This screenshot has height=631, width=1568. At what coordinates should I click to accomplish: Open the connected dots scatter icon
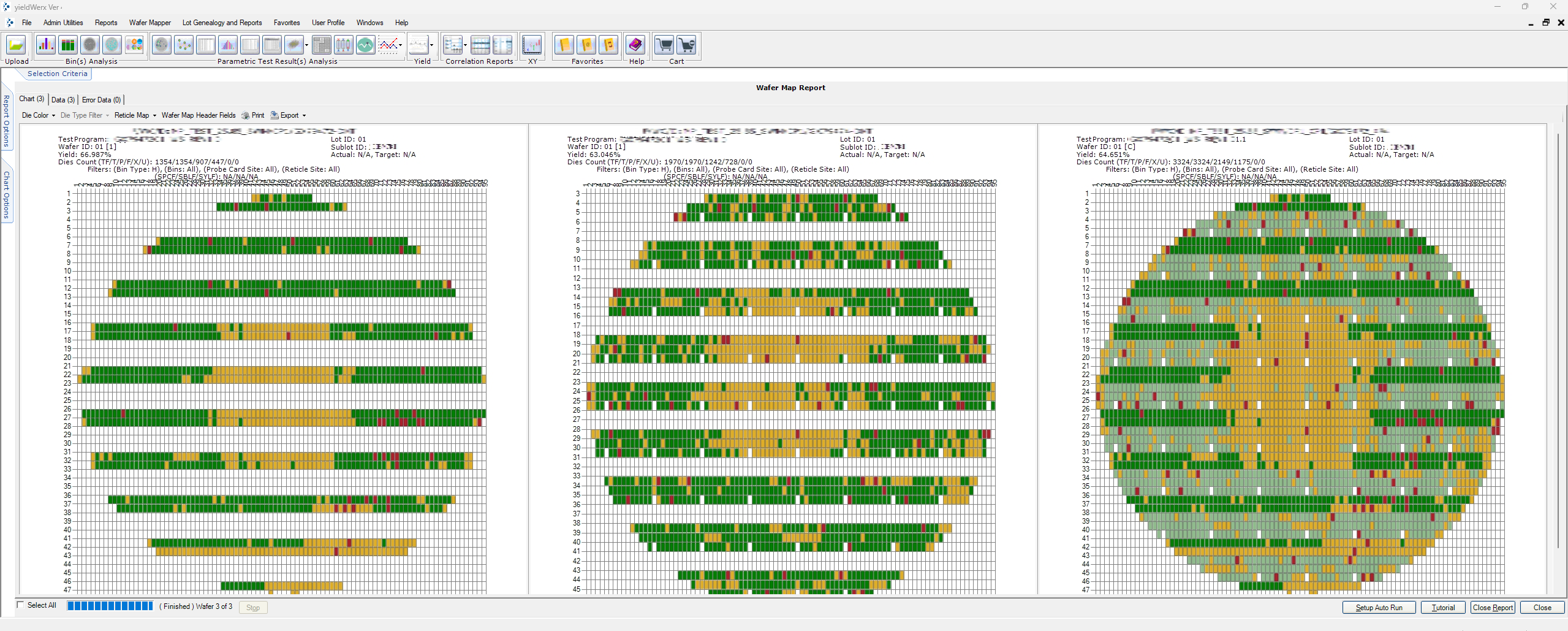184,45
